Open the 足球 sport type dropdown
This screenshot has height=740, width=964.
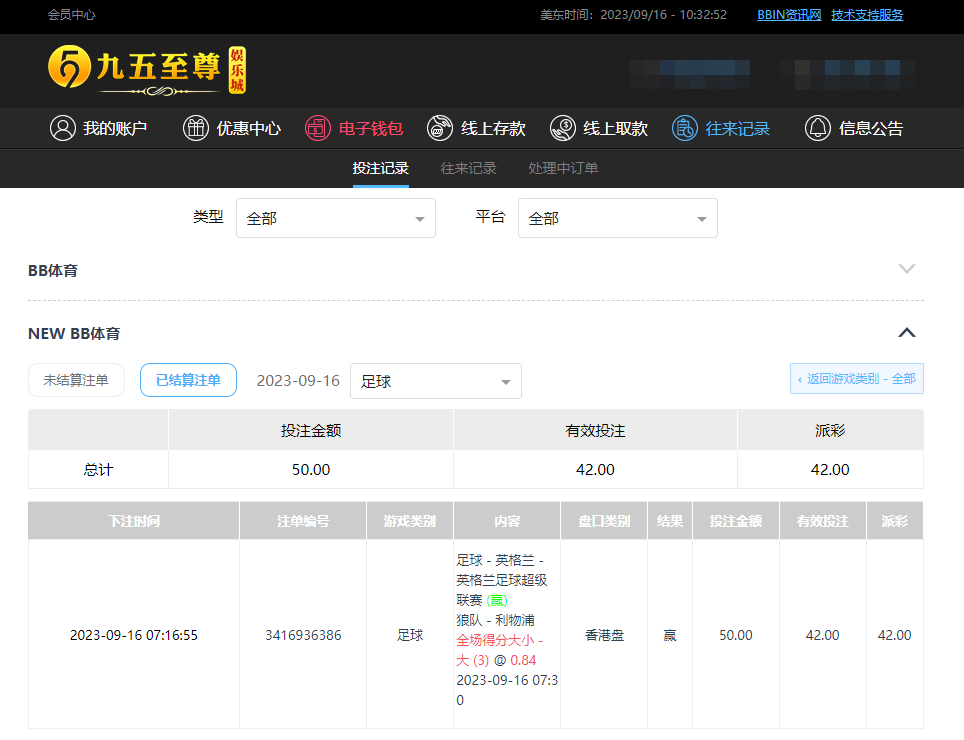(x=435, y=381)
